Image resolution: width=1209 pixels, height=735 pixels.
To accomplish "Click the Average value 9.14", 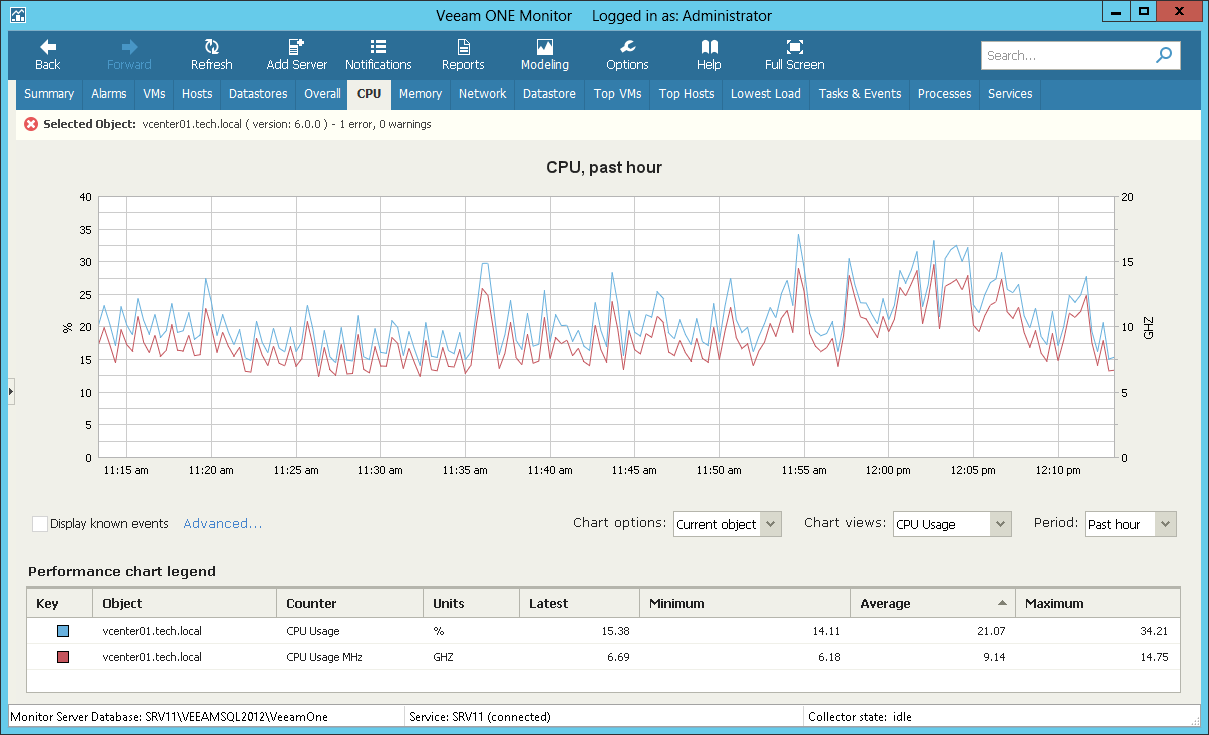I will pyautogui.click(x=992, y=657).
